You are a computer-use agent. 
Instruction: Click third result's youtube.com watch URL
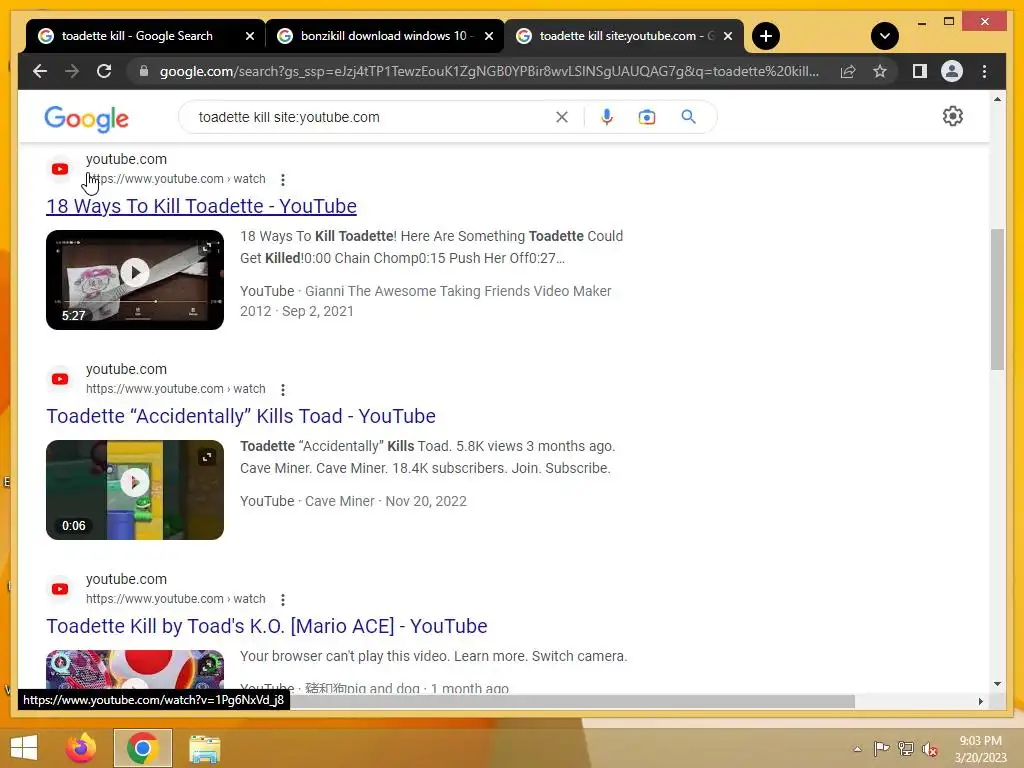(x=176, y=599)
